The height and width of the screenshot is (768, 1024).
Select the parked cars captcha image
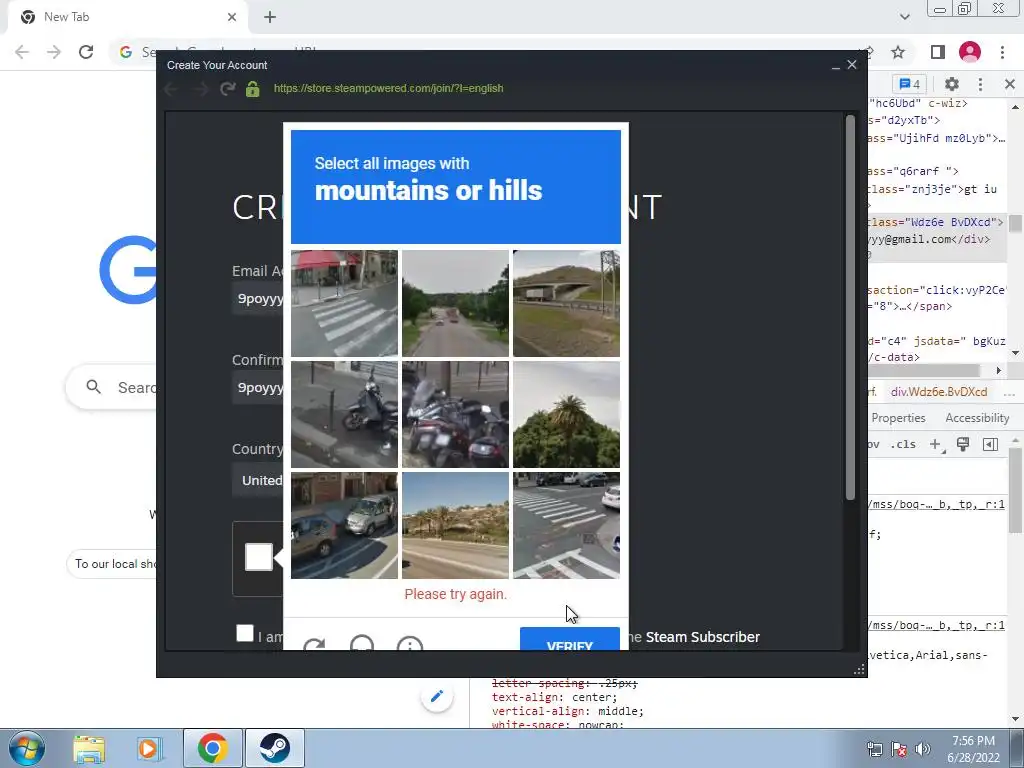click(x=344, y=526)
